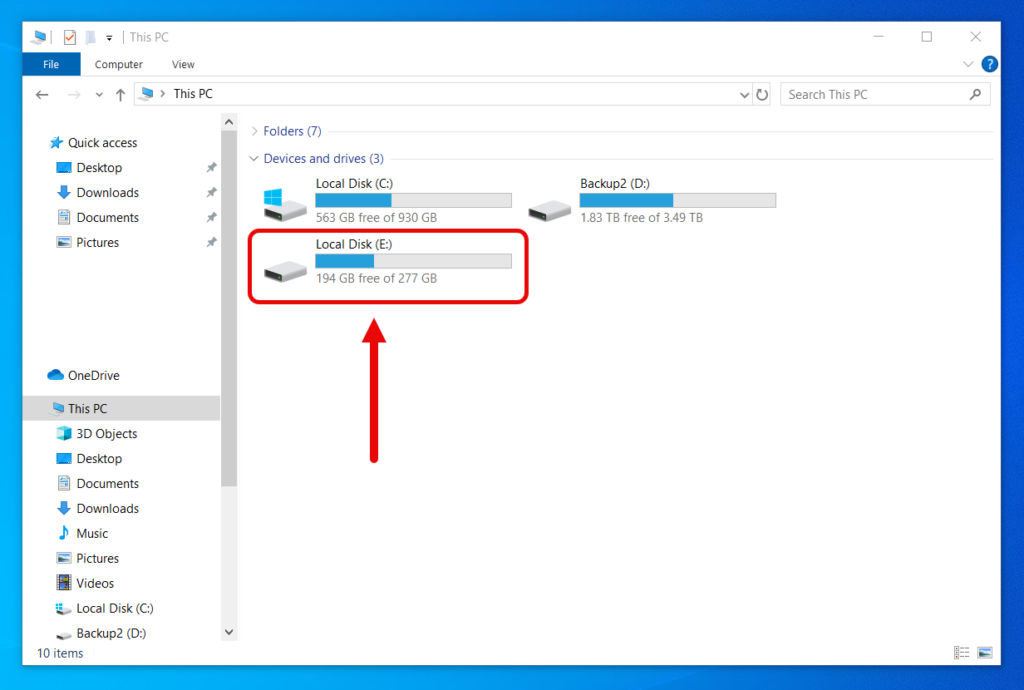Image resolution: width=1024 pixels, height=690 pixels.
Task: Click the Search This PC field
Action: 885,95
